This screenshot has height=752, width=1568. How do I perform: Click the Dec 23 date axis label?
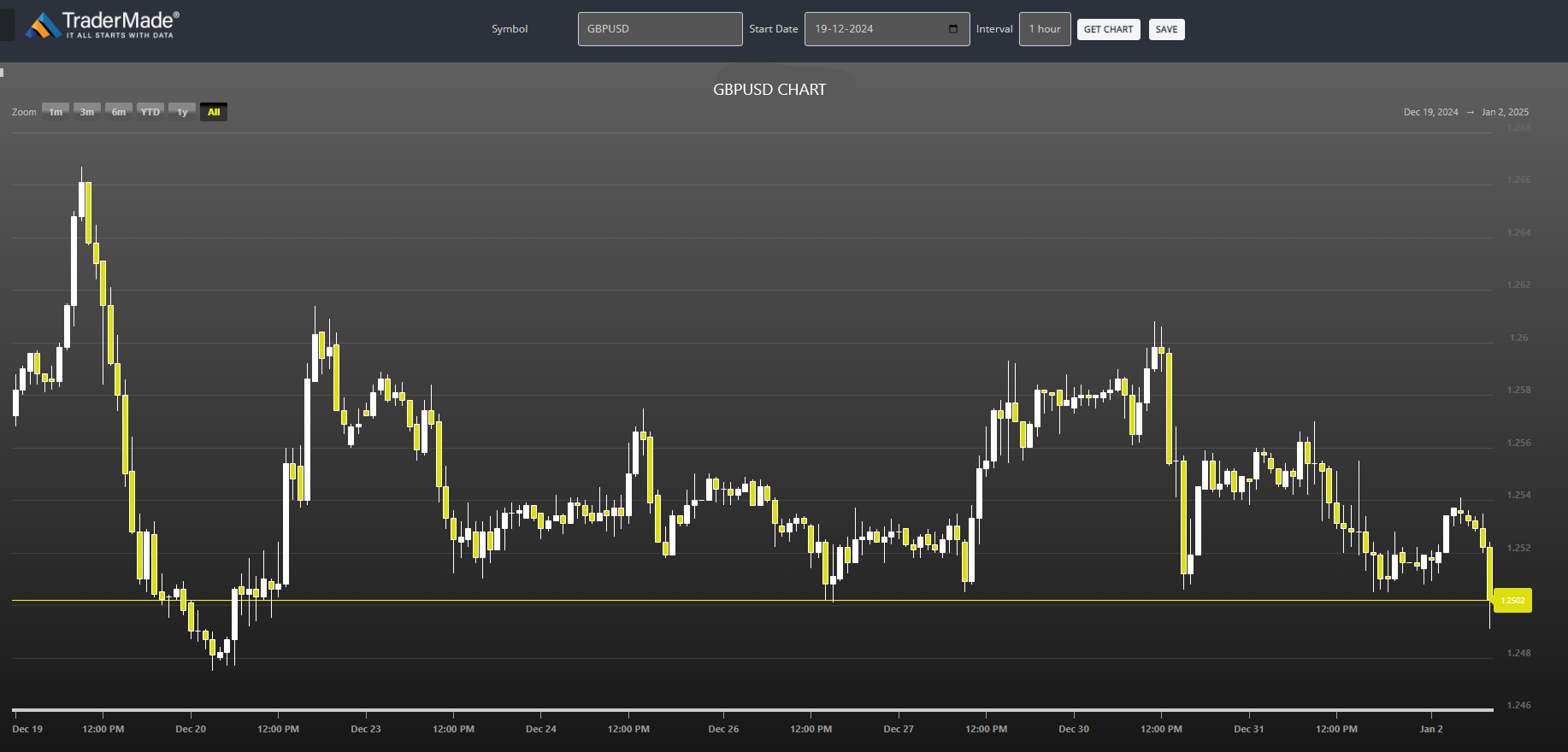[366, 729]
